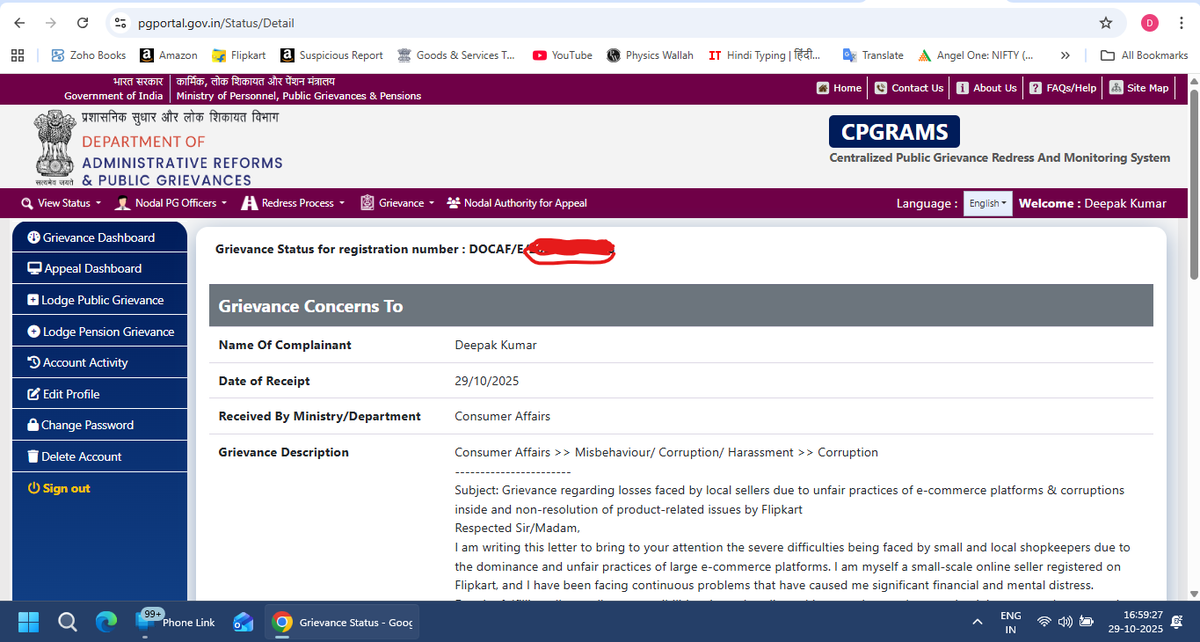Open Microsoft Edge from the taskbar
Viewport: 1200px width, 642px height.
click(106, 621)
